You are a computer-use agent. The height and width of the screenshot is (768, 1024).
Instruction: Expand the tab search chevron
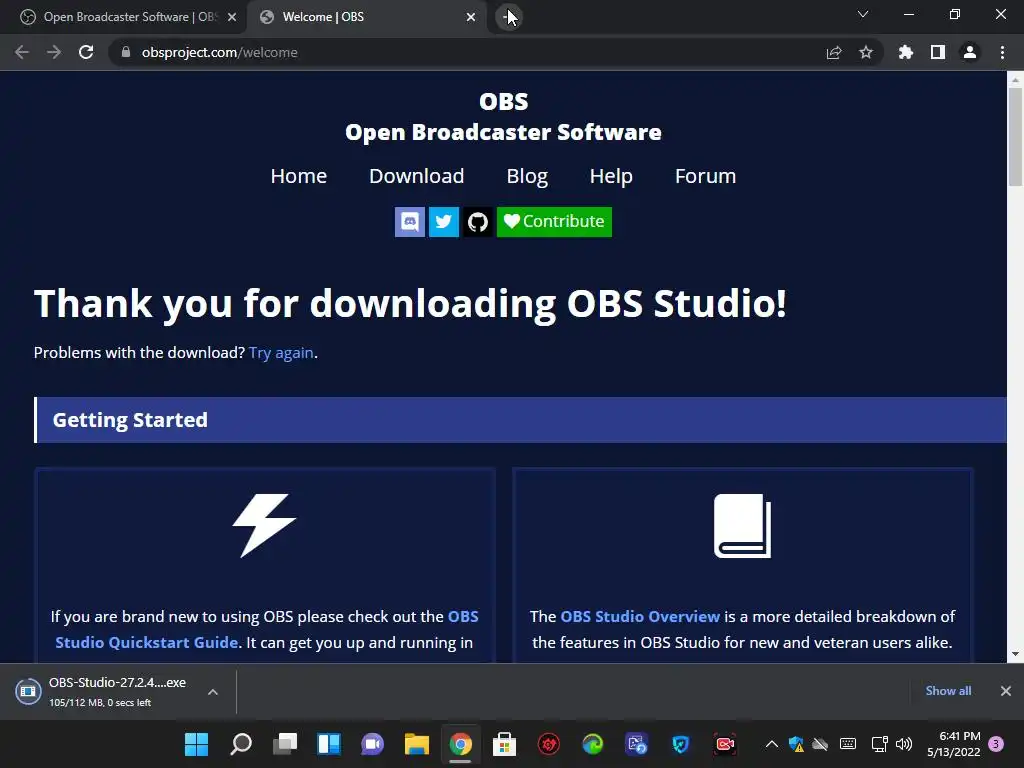(863, 14)
